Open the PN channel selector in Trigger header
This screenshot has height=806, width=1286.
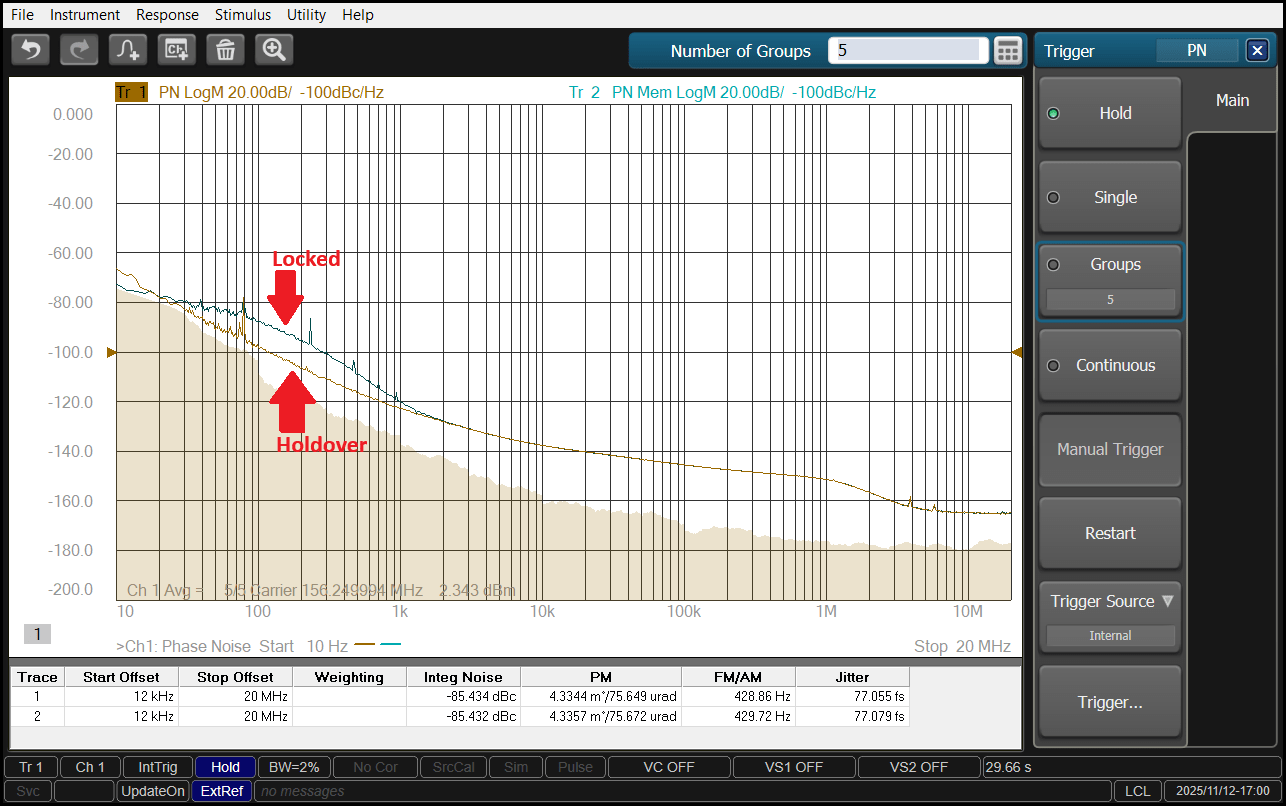point(1196,51)
